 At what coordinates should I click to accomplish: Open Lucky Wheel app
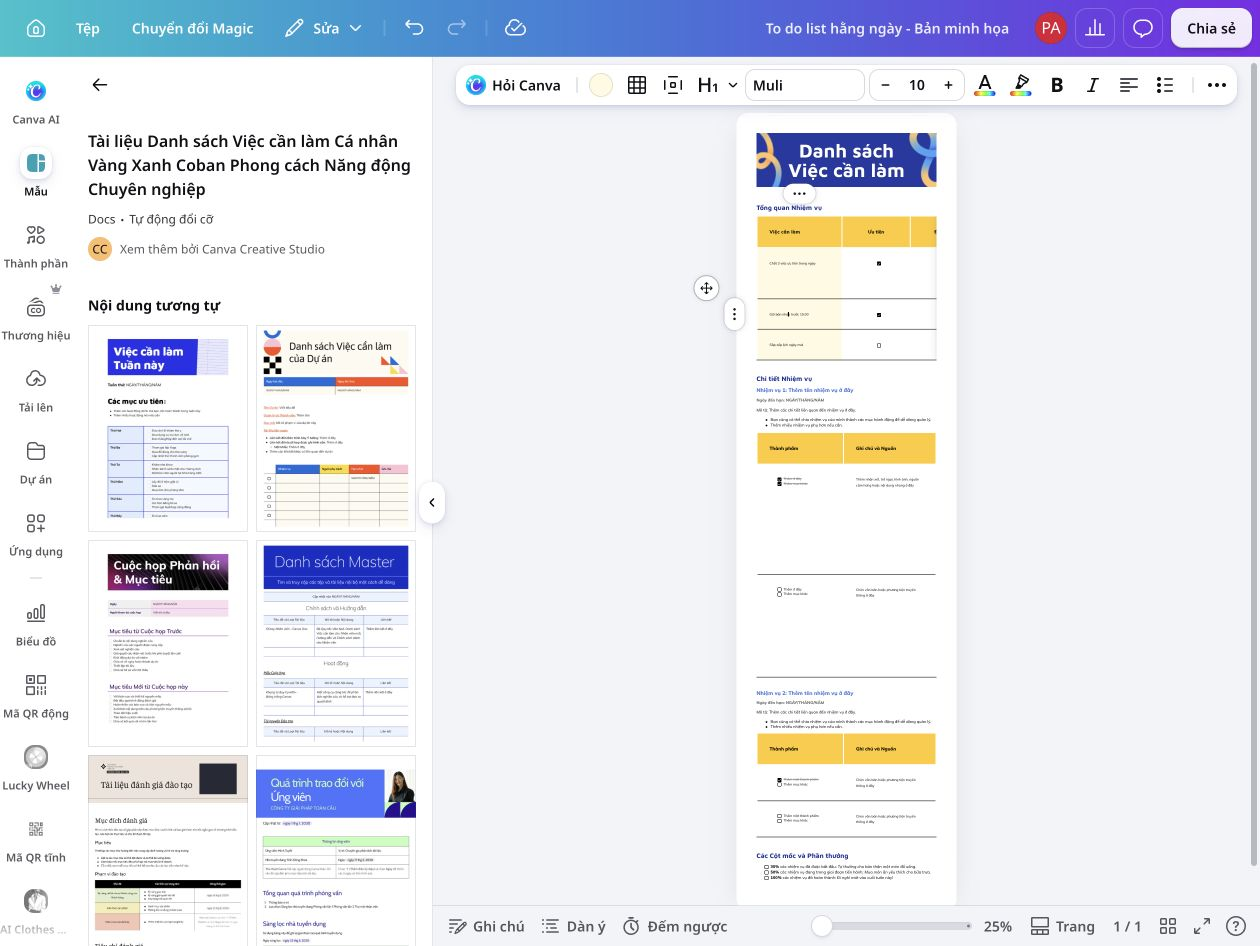tap(36, 769)
